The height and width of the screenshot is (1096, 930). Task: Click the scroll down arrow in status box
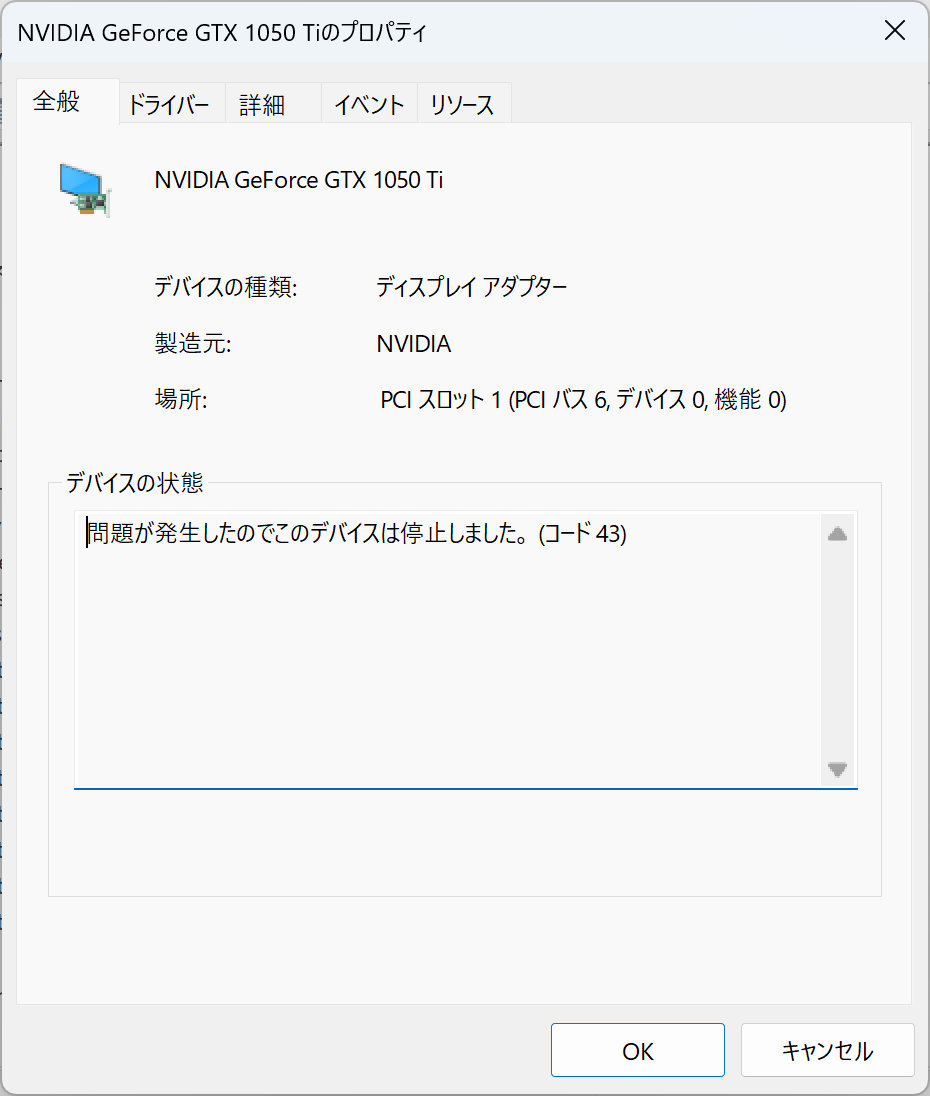837,770
